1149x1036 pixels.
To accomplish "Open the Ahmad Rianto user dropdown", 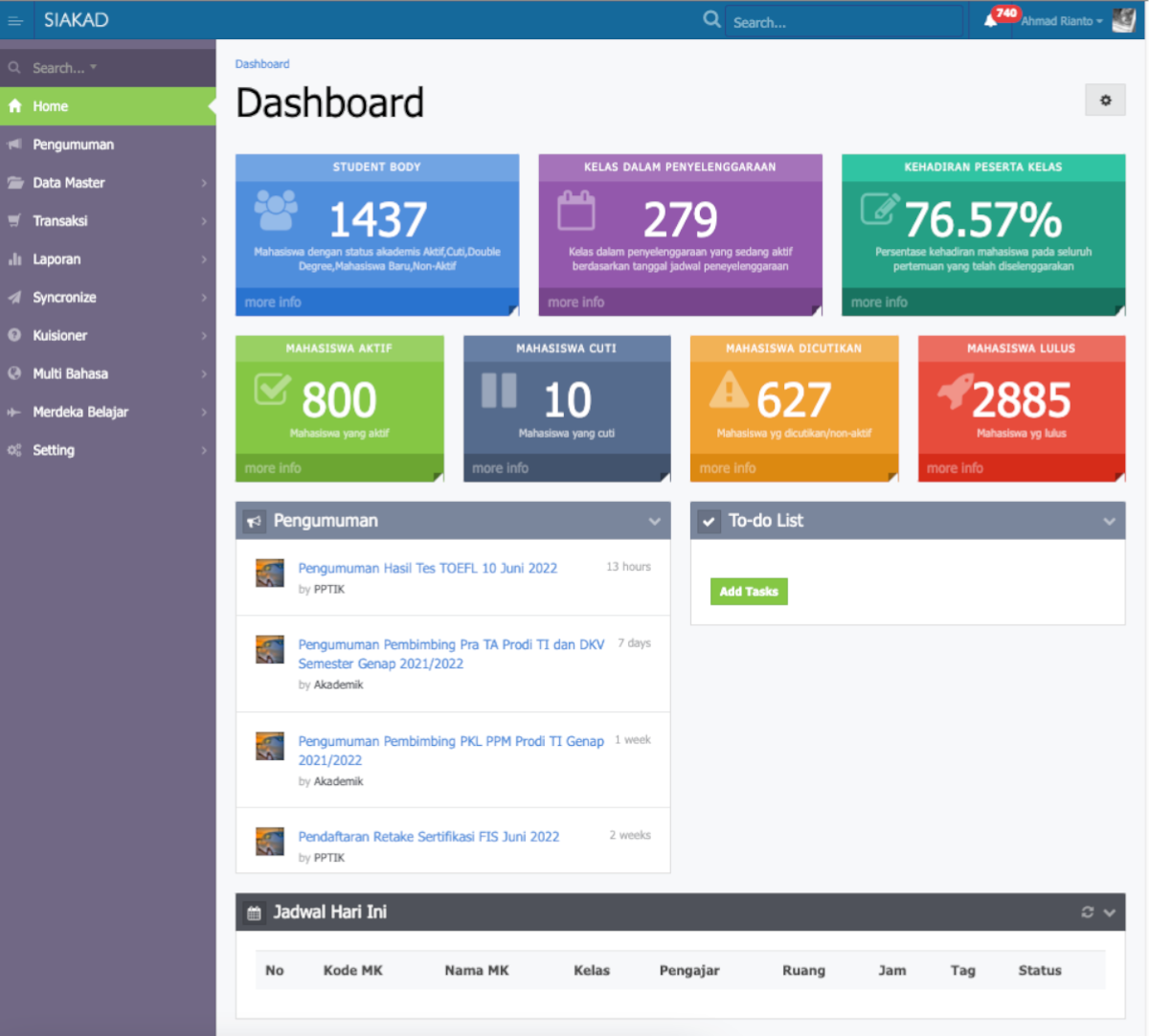I will coord(1061,21).
